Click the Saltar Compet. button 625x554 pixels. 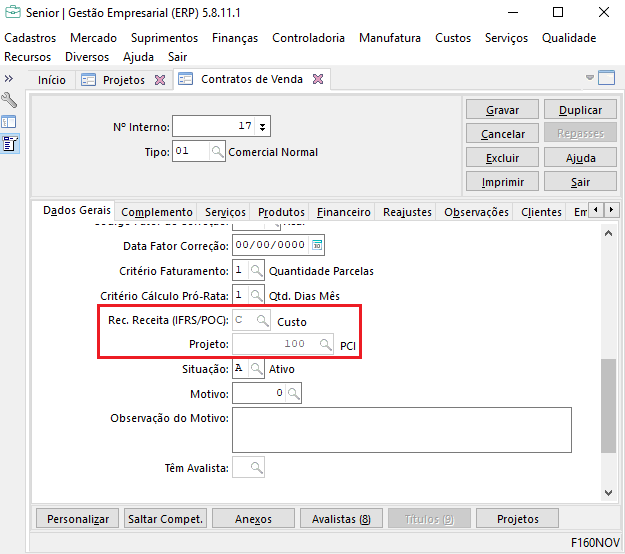click(x=165, y=519)
